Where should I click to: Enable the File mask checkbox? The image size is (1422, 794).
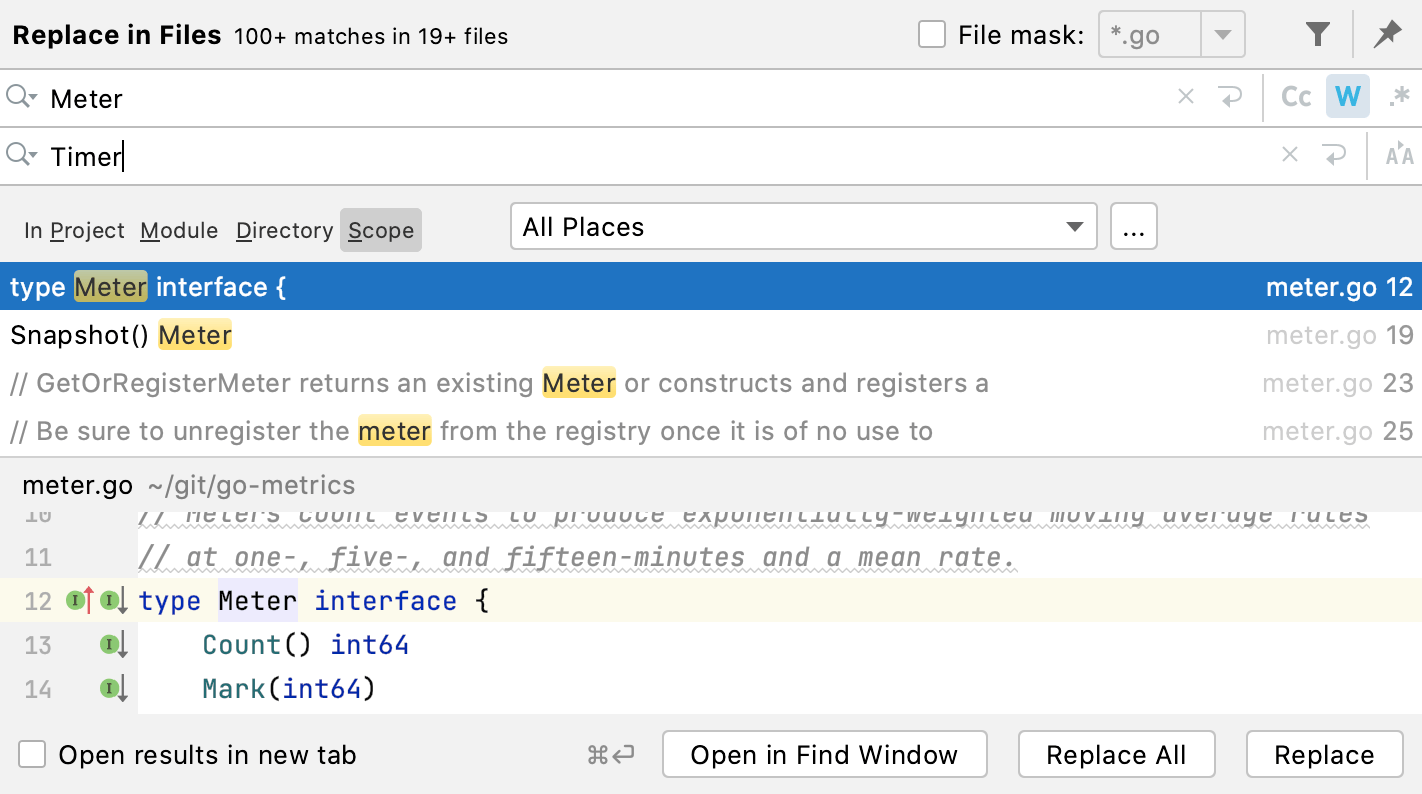(x=932, y=33)
